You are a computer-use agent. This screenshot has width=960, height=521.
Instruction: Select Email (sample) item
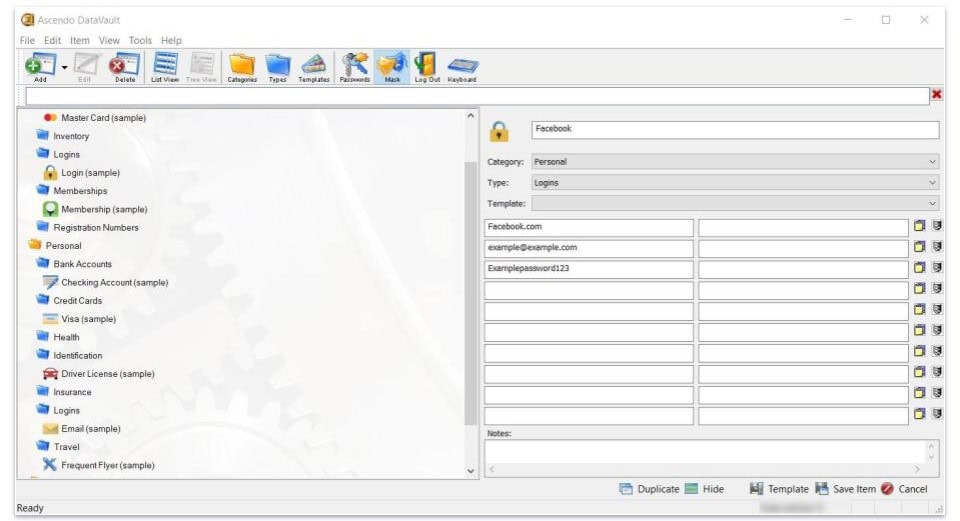point(81,429)
